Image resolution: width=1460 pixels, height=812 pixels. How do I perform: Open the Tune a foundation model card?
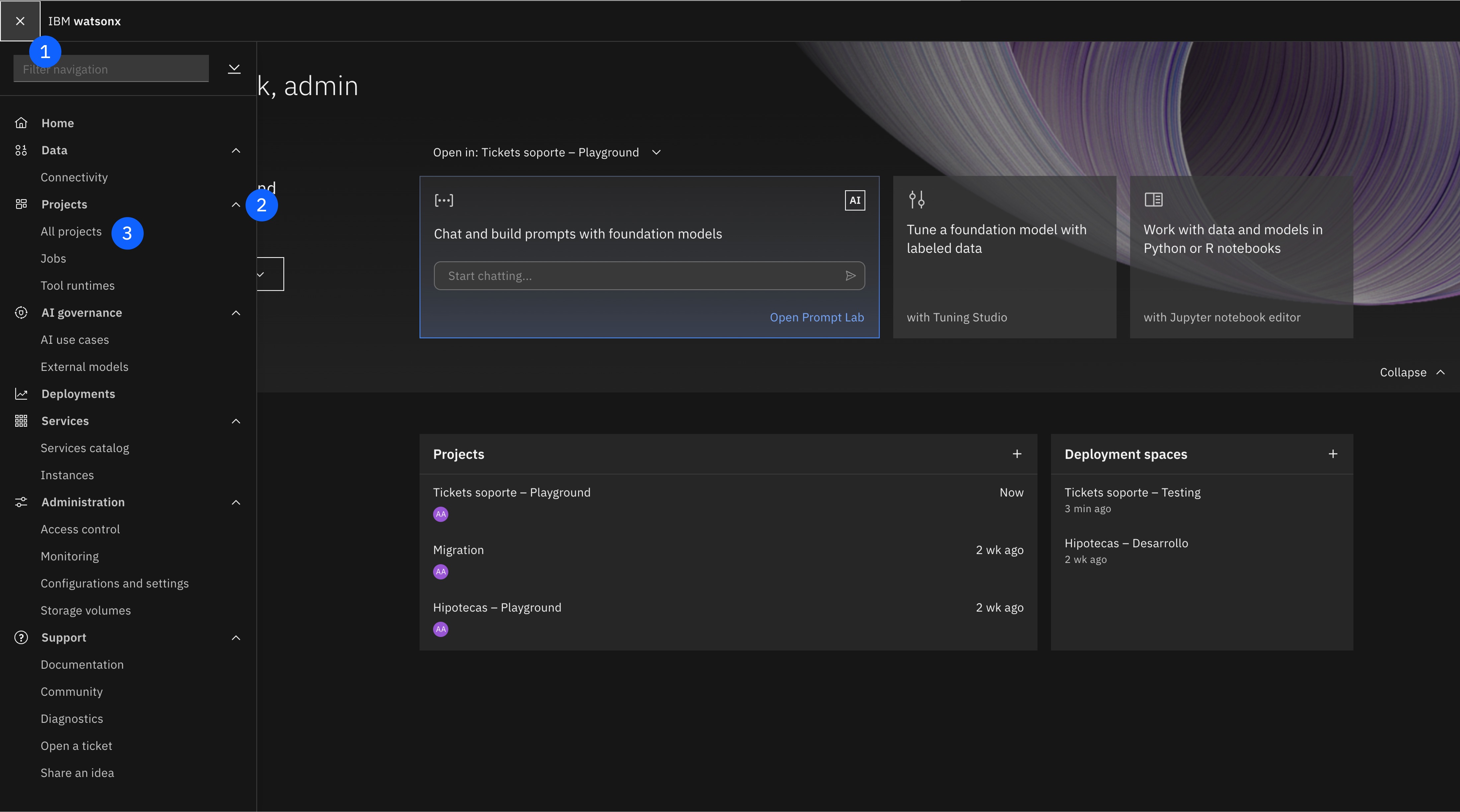(x=1004, y=257)
